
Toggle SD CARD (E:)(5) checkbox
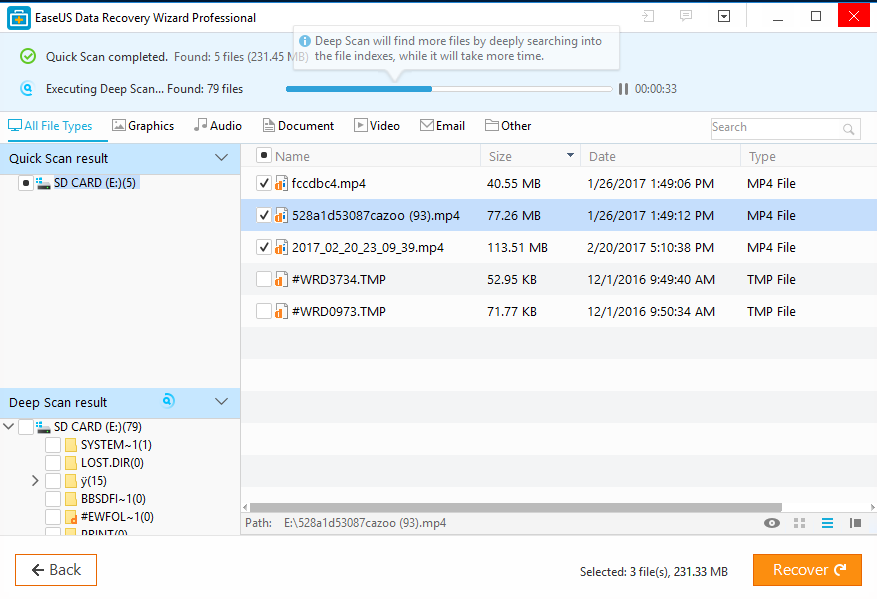[26, 183]
